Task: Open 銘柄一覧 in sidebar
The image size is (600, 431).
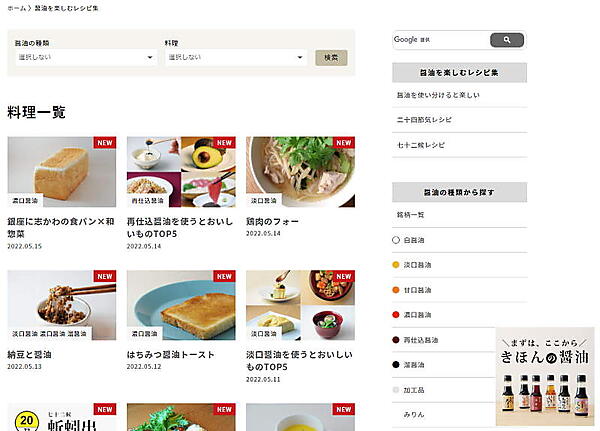Action: pyautogui.click(x=410, y=215)
